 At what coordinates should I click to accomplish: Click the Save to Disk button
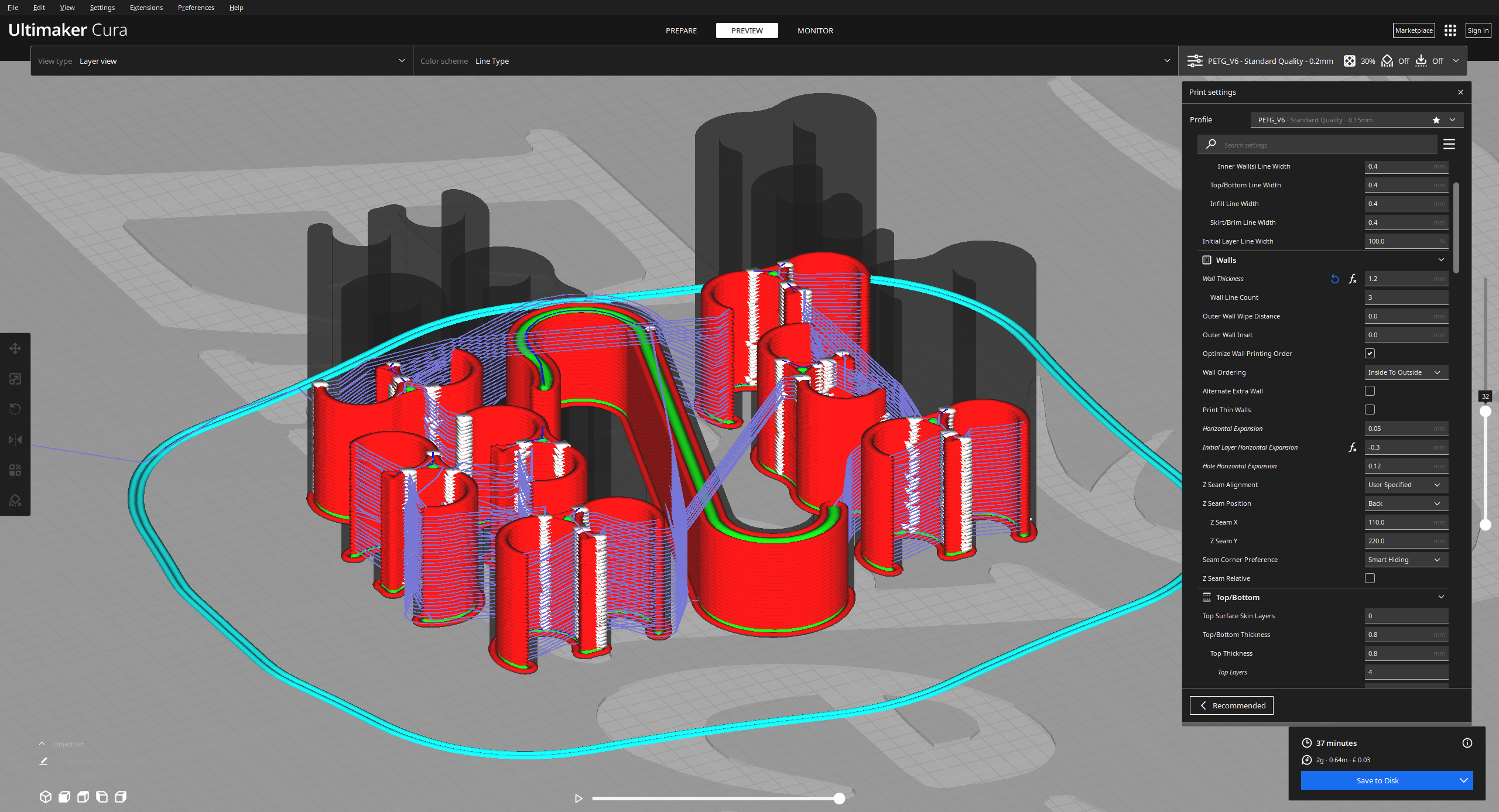pyautogui.click(x=1377, y=780)
